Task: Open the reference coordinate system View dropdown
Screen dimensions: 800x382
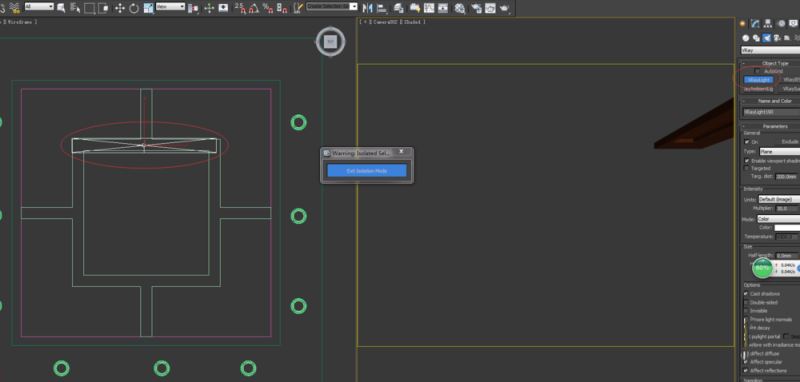Action: coord(170,6)
